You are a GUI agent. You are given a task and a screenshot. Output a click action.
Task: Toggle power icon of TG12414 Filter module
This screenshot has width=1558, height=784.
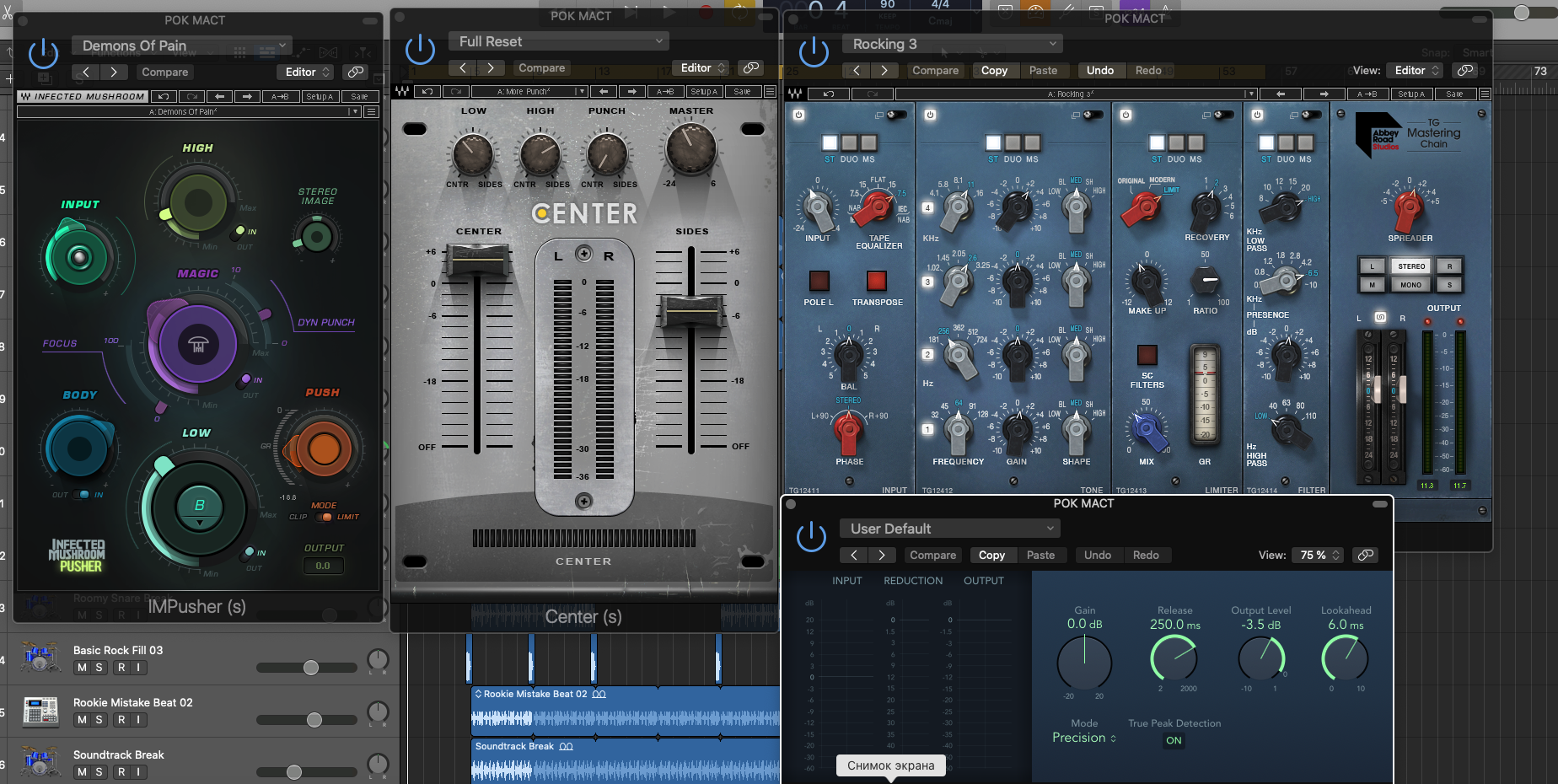pyautogui.click(x=1257, y=115)
